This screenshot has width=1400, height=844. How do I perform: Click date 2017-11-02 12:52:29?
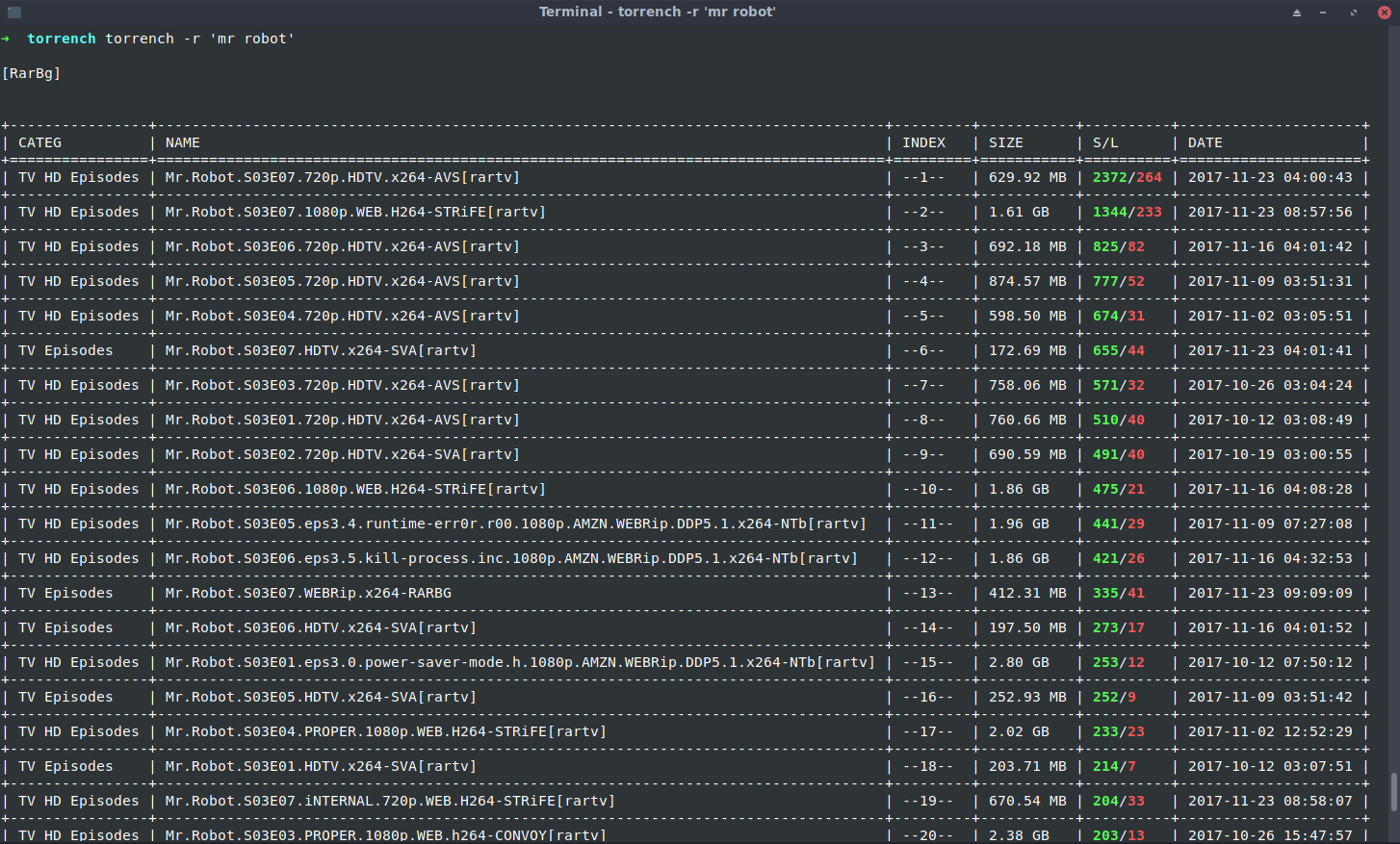pos(1270,731)
